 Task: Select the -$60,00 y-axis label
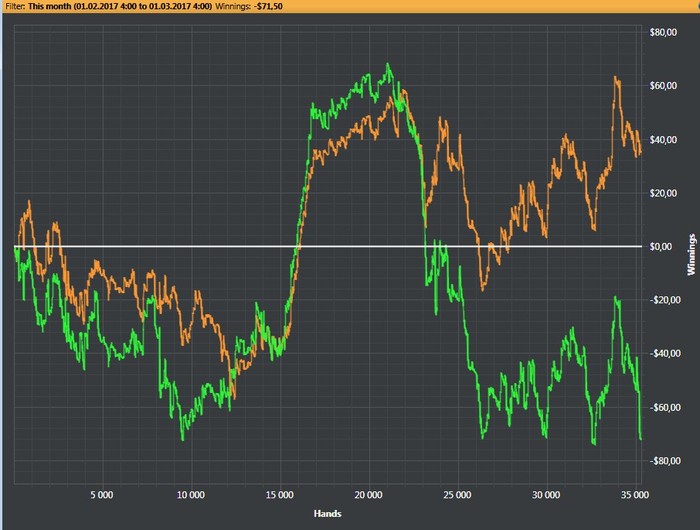[665, 407]
